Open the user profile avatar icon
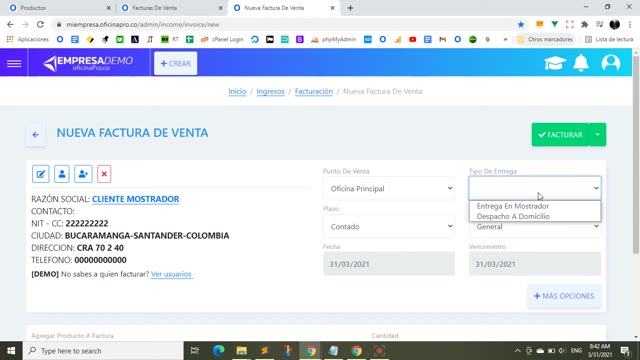This screenshot has height=360, width=640. coord(611,63)
